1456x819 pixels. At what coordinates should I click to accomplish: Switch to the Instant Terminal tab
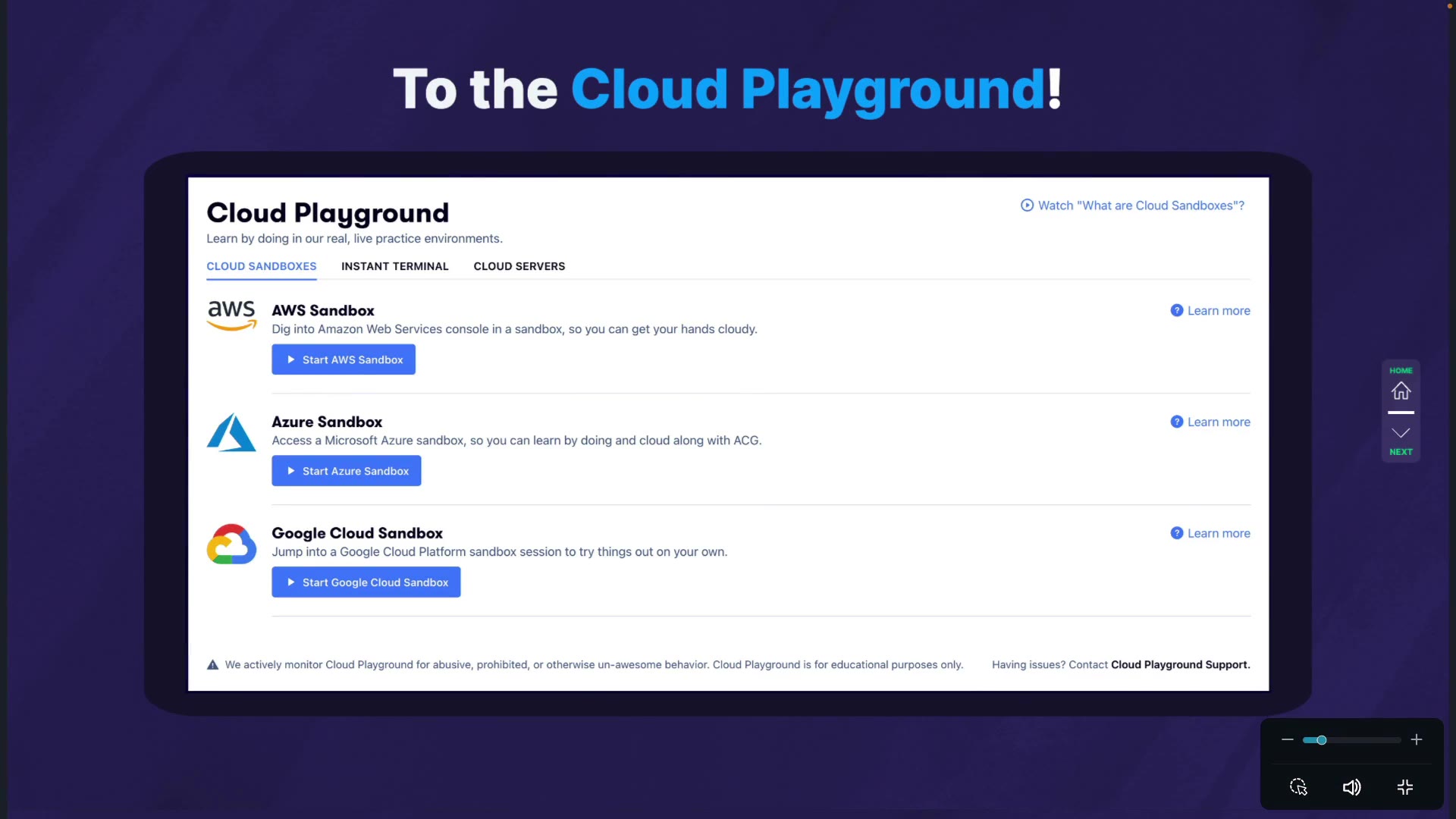(394, 266)
